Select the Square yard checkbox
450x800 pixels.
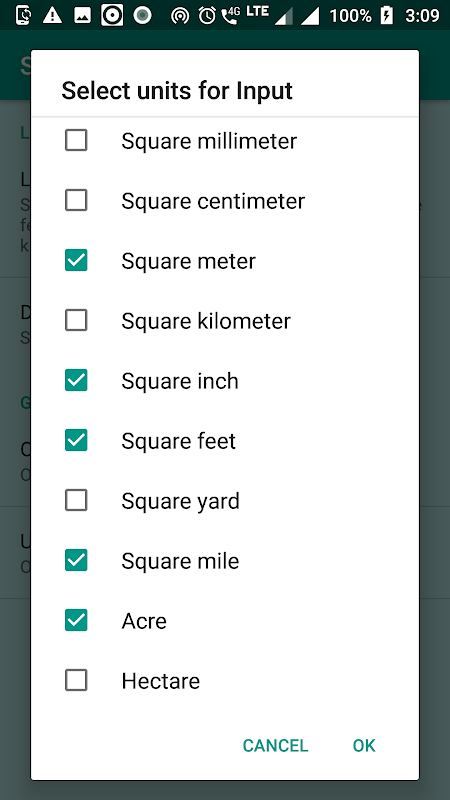76,501
